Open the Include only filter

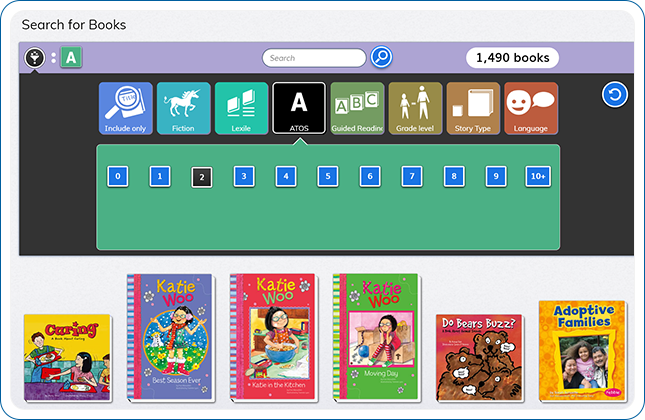125,108
